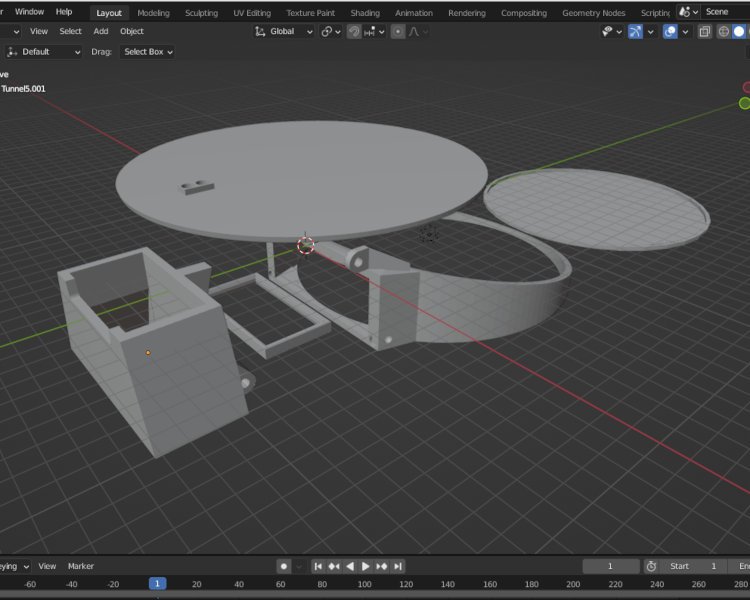The image size is (750, 600).
Task: Click the green Y axis gizmo ball
Action: pos(744,103)
